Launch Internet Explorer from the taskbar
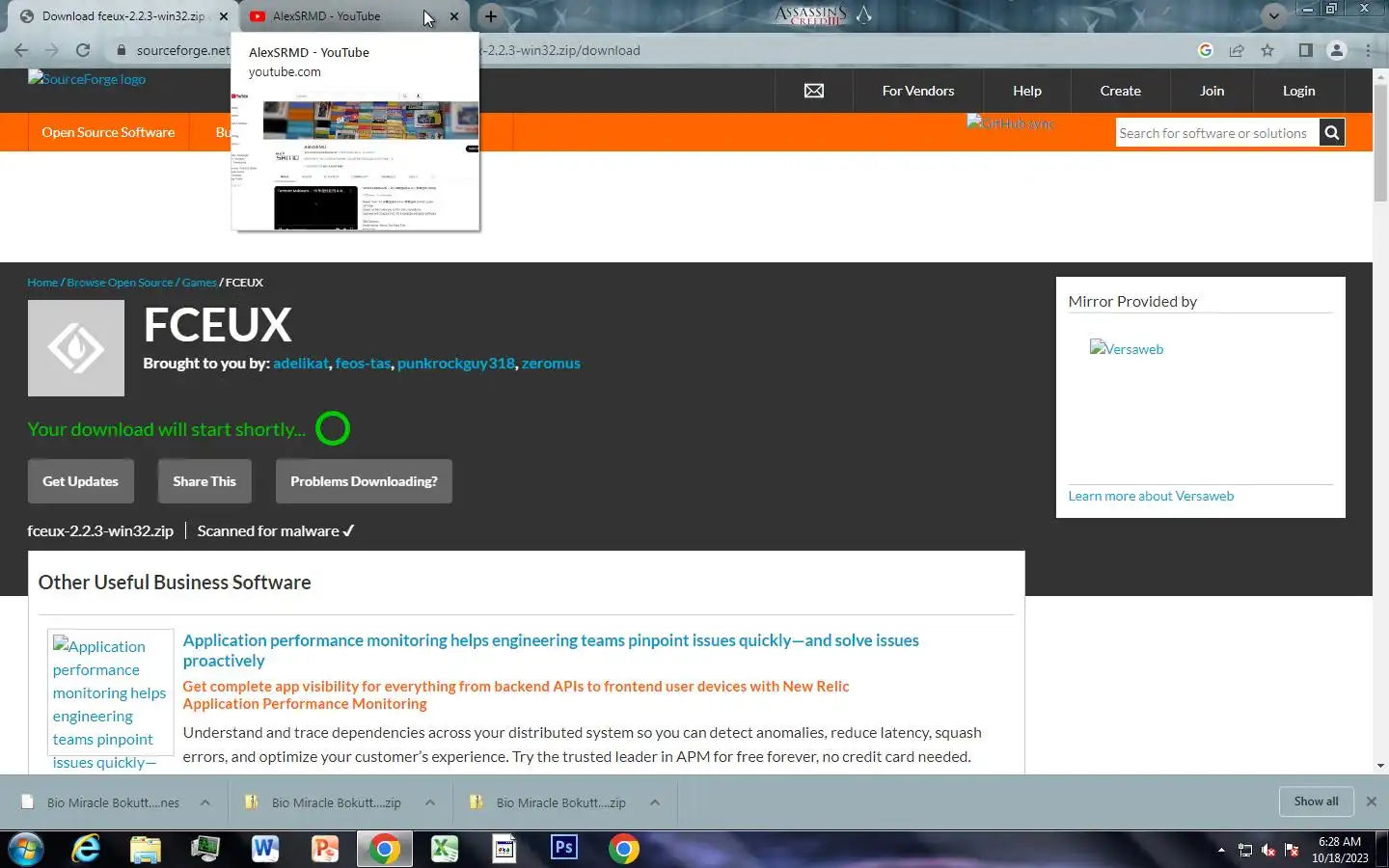 click(86, 849)
